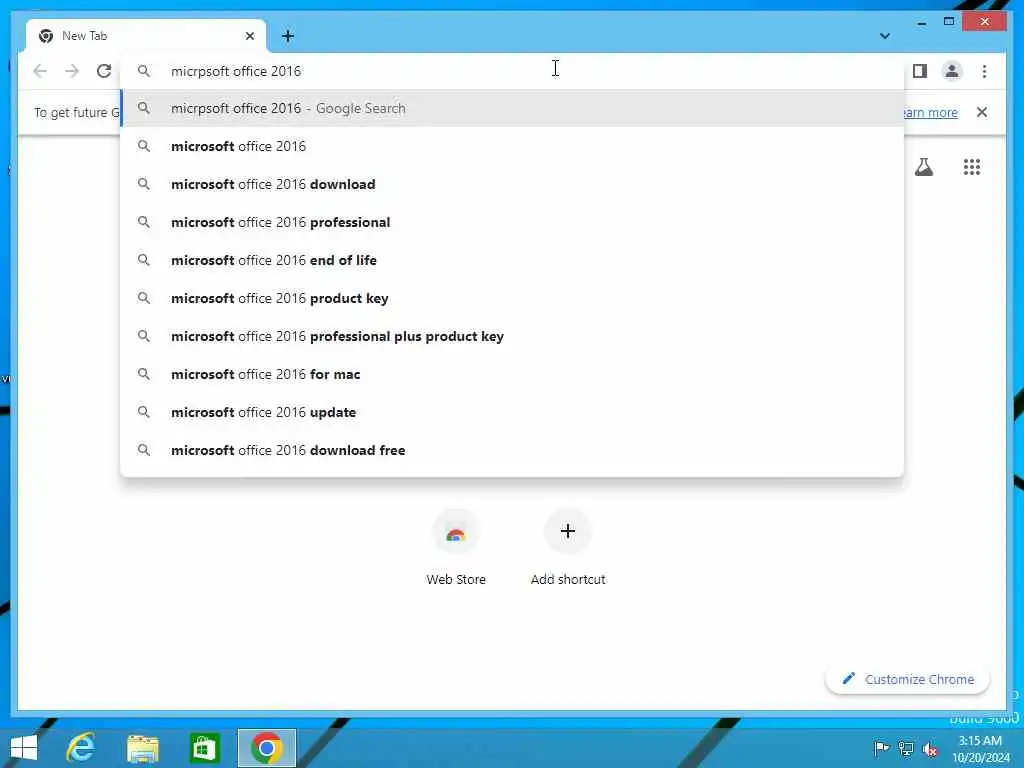The image size is (1024, 768).
Task: Open the Windows Store taskbar icon
Action: click(x=204, y=748)
